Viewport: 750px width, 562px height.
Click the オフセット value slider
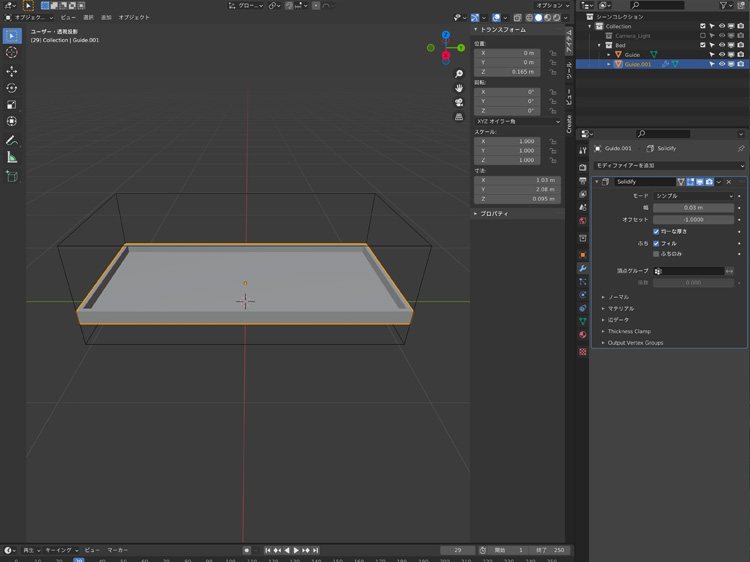click(693, 219)
